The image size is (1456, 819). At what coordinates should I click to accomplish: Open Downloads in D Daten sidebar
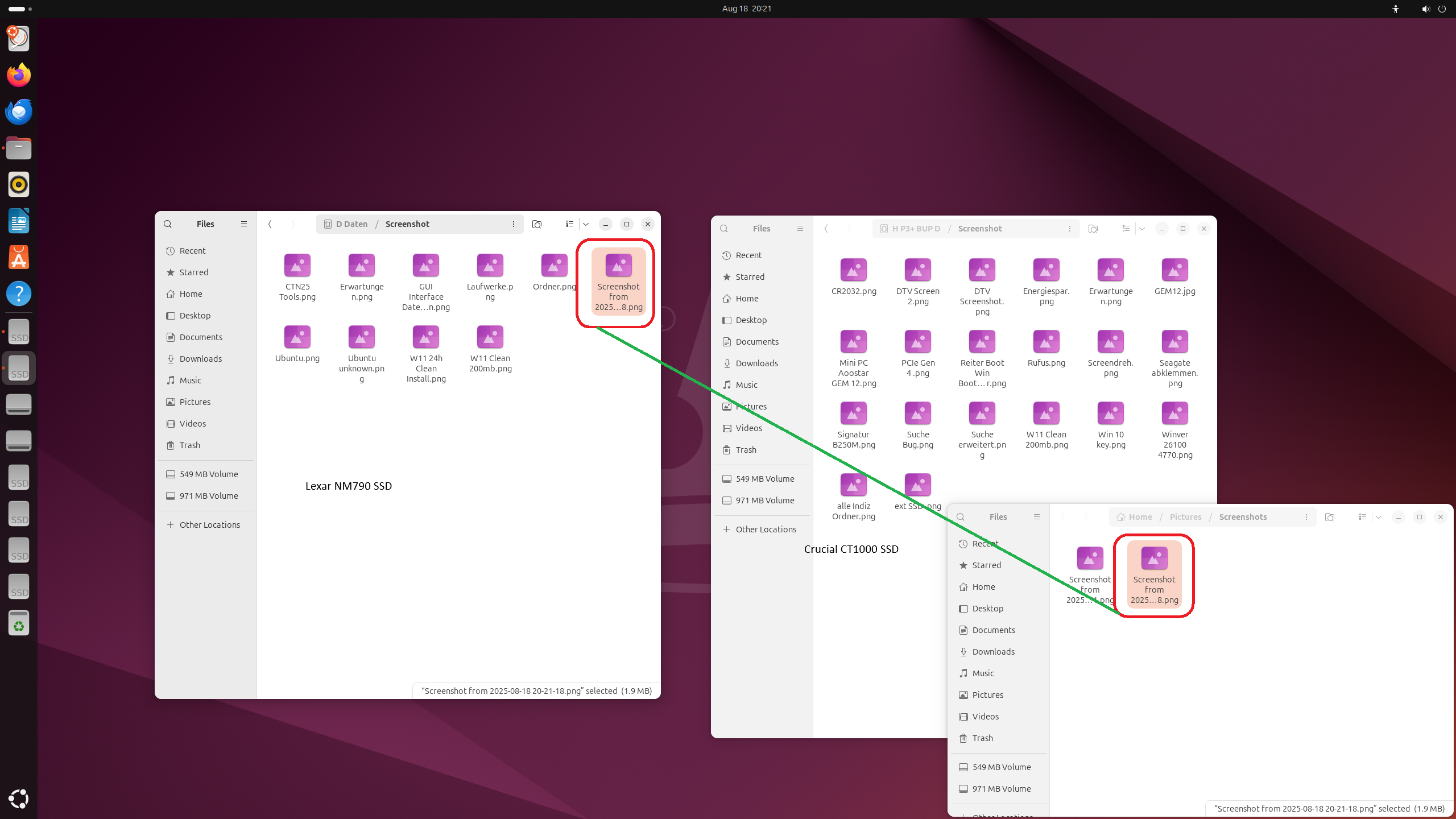pyautogui.click(x=200, y=359)
